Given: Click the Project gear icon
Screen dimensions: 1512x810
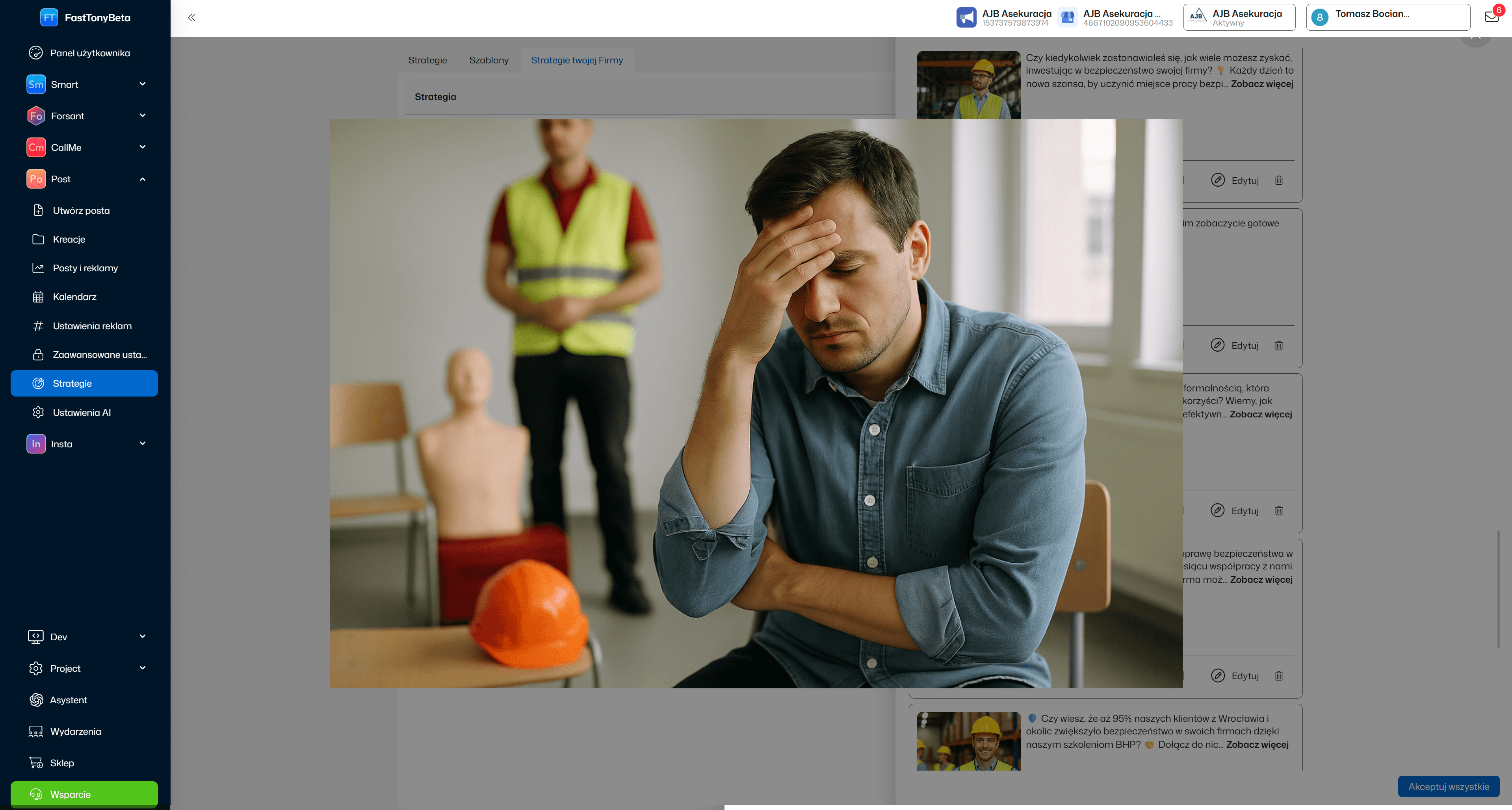Looking at the screenshot, I should (x=36, y=669).
